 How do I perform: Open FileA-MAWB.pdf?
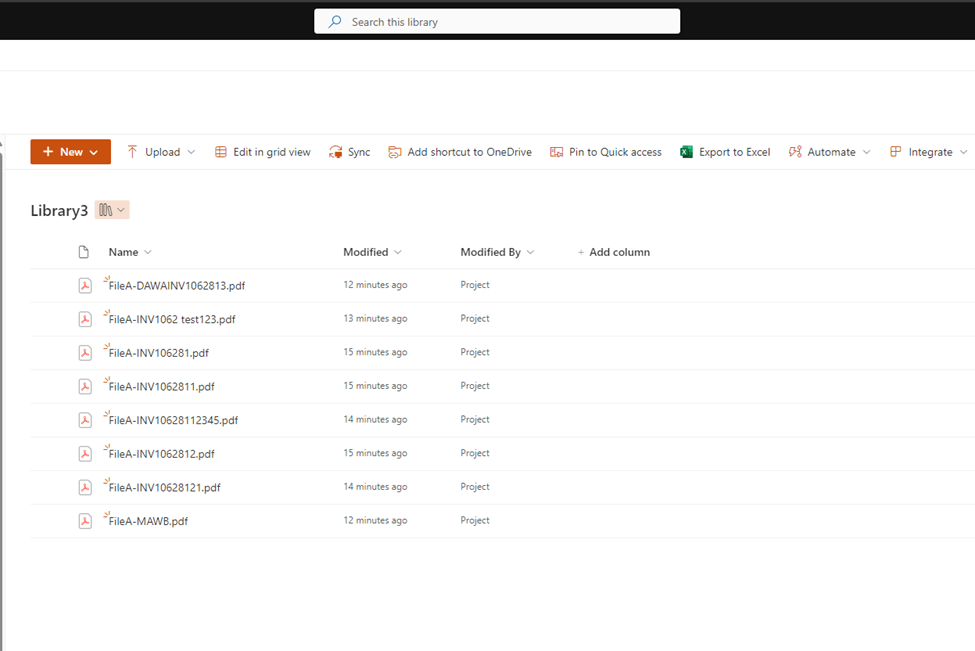[148, 521]
